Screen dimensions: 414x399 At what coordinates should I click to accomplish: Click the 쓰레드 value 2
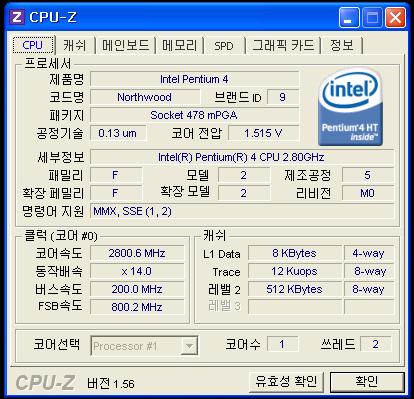(x=376, y=344)
